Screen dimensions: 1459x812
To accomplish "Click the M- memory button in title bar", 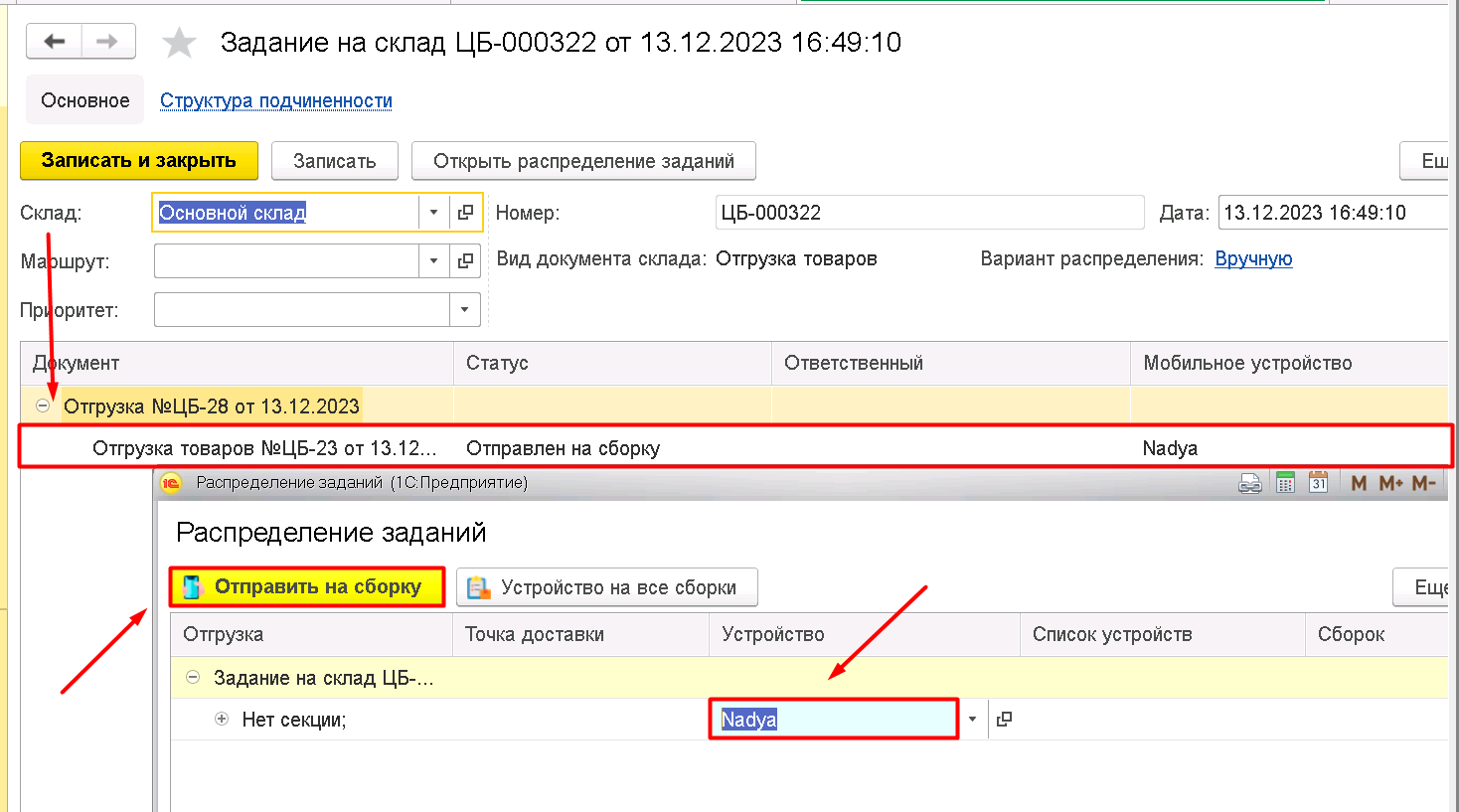I will click(1423, 483).
